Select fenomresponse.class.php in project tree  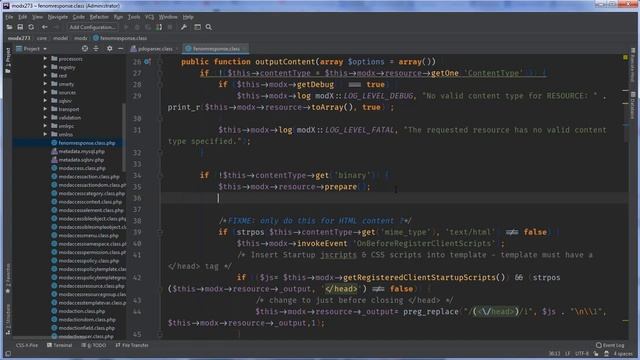(x=87, y=143)
